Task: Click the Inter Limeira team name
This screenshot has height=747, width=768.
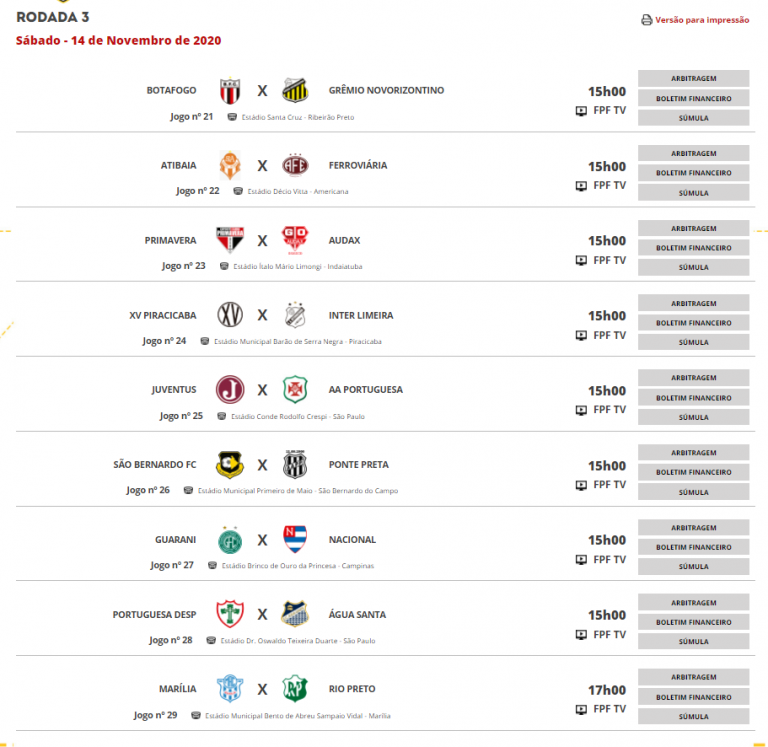Action: pos(360,315)
